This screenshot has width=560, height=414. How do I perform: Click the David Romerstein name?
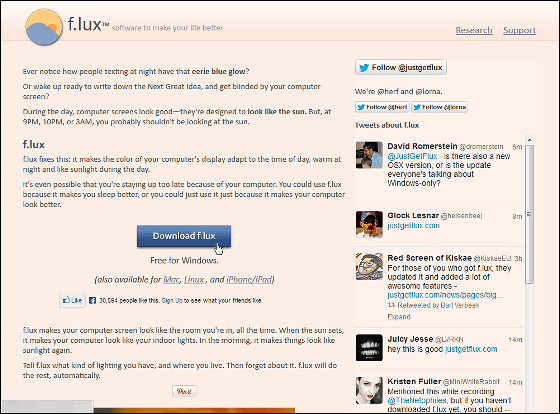pos(422,146)
